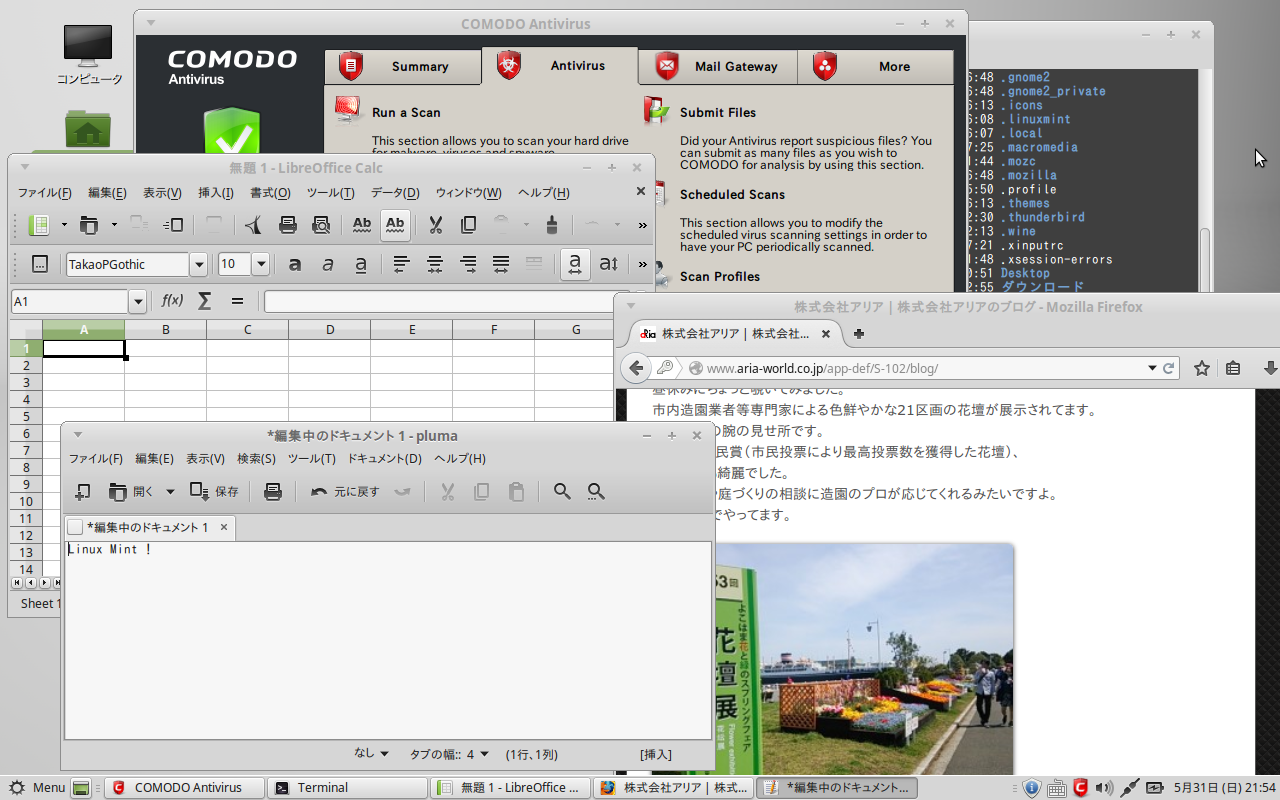Expand Calc font size dropdown
This screenshot has height=800, width=1280.
tap(261, 264)
